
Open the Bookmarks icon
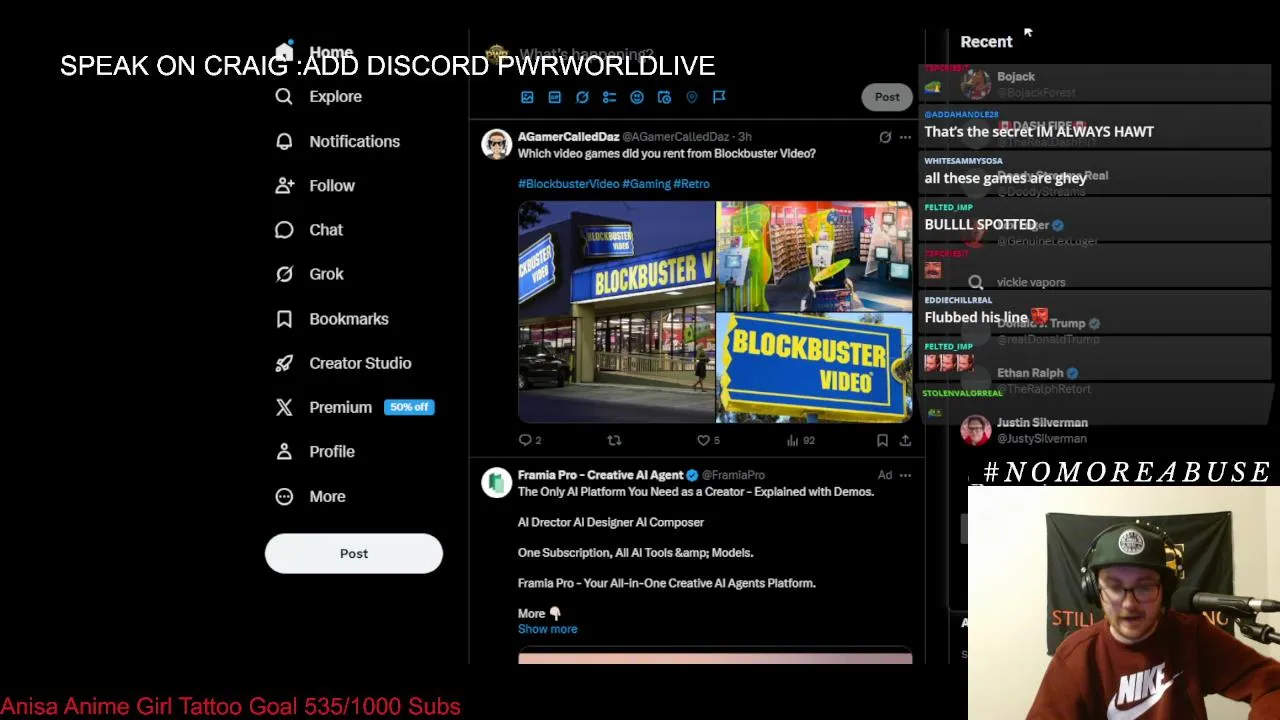[284, 319]
